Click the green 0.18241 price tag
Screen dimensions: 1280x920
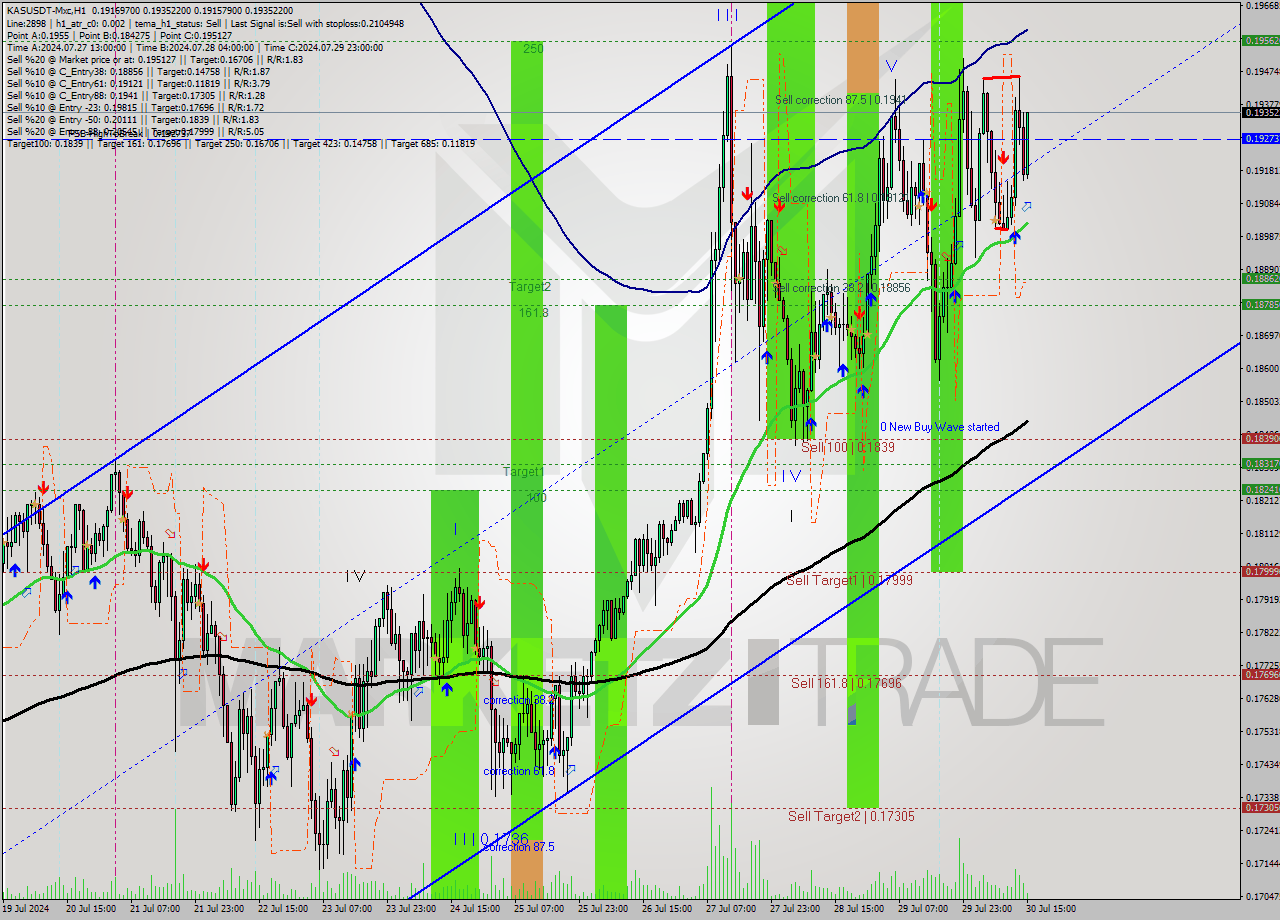tap(1260, 489)
